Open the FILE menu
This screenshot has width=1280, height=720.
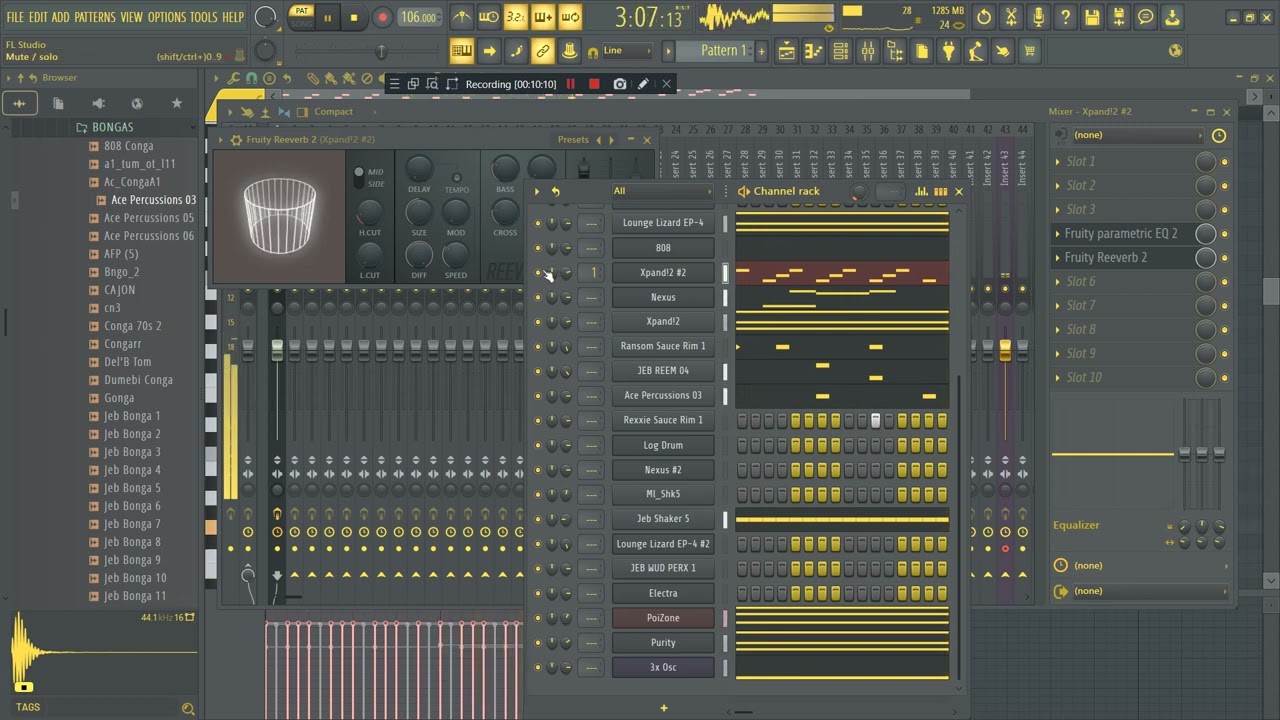[15, 17]
